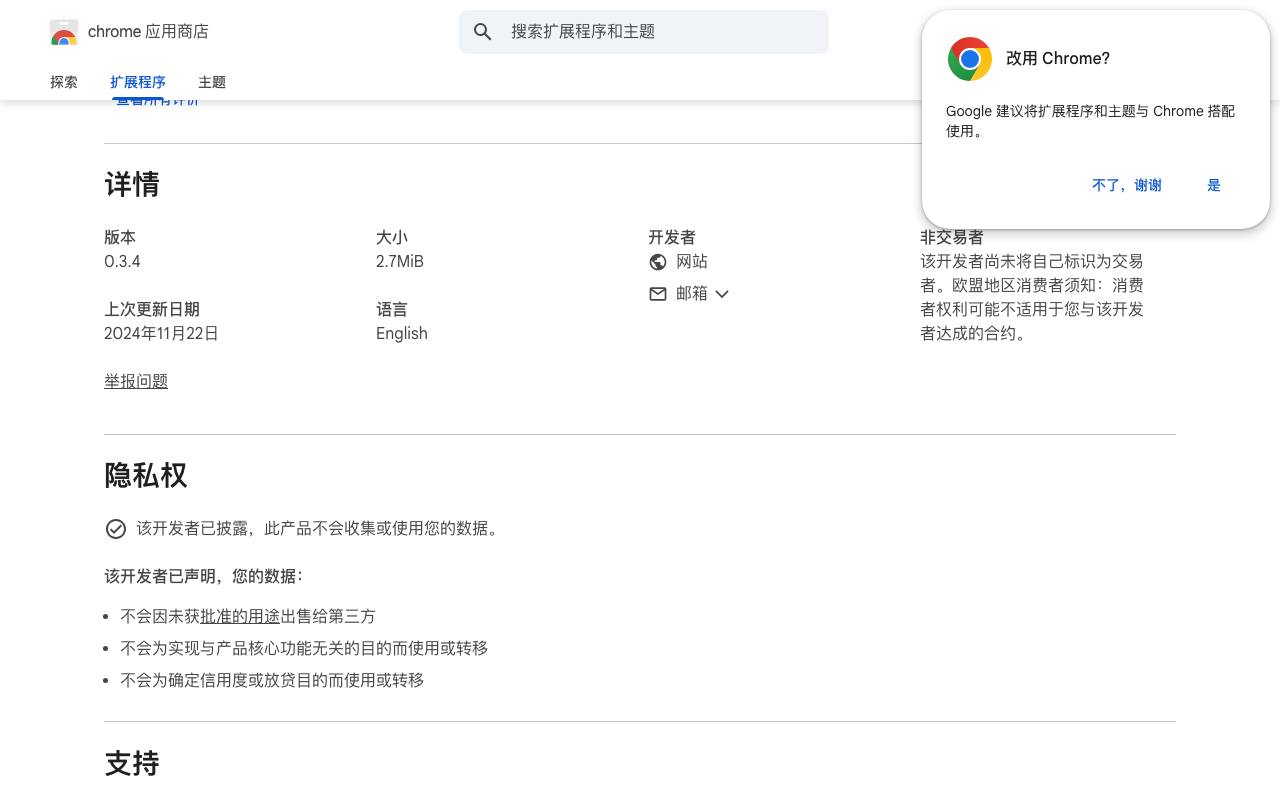Click the 举报问题 link
The height and width of the screenshot is (800, 1280).
pyautogui.click(x=136, y=382)
